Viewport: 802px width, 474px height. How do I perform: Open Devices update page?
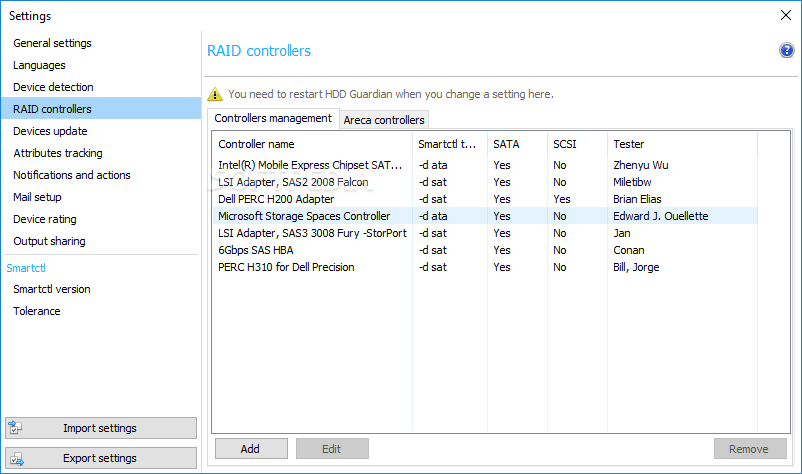[x=50, y=131]
